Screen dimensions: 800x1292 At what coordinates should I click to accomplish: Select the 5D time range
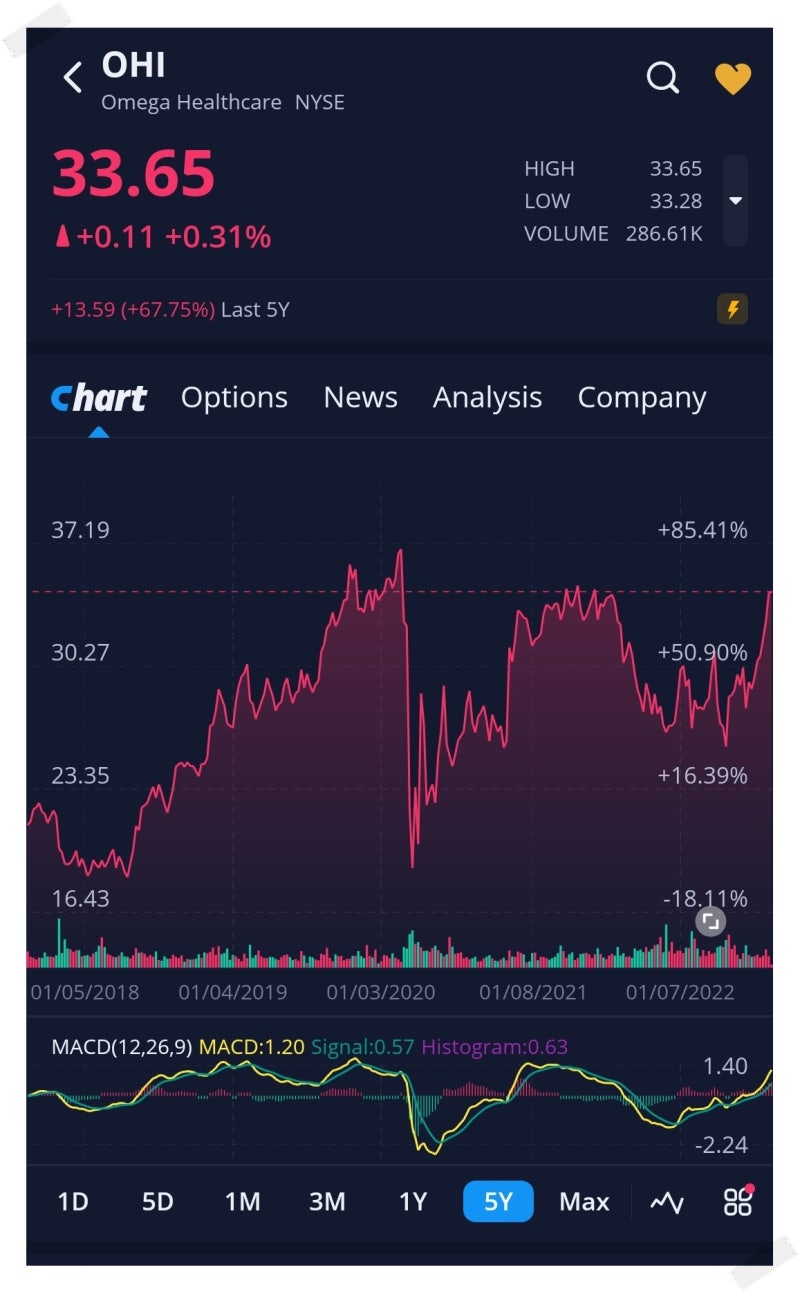point(157,1202)
